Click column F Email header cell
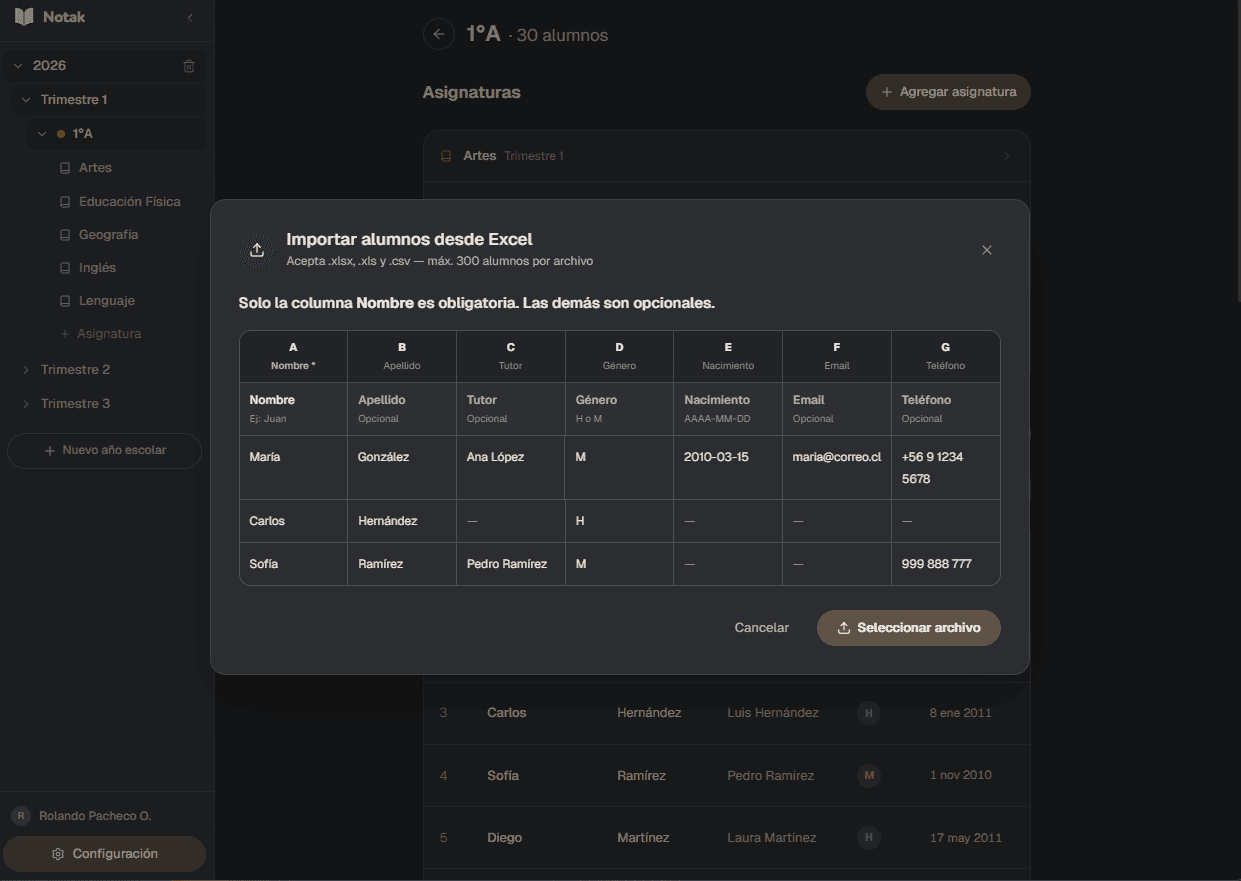Screen dimensions: 1241x881 [837, 356]
